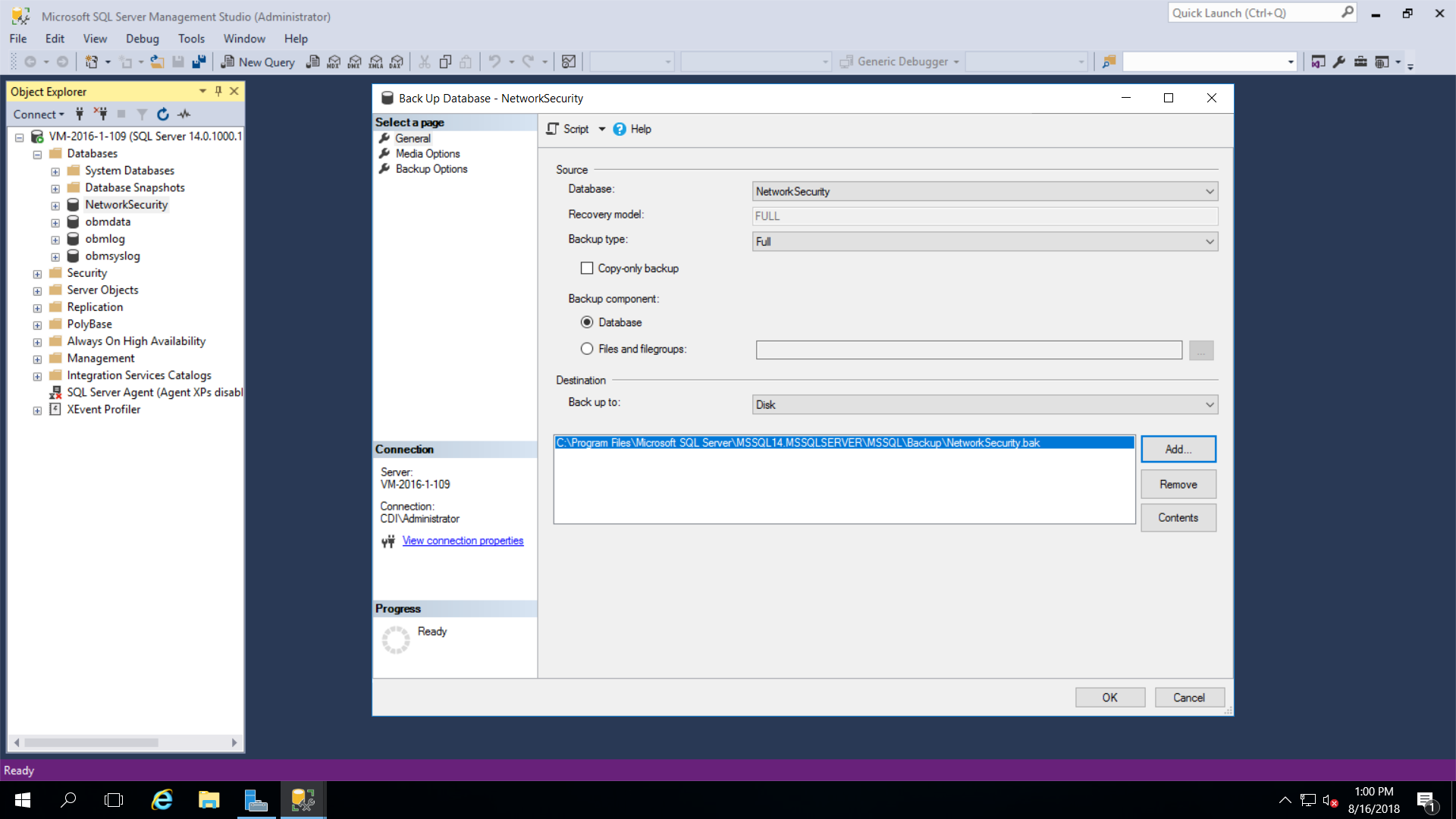
Task: Enable the Copy-only backup checkbox
Action: tap(587, 268)
